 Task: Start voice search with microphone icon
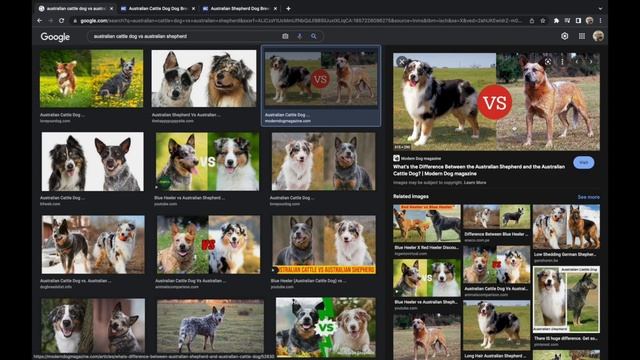tap(300, 36)
